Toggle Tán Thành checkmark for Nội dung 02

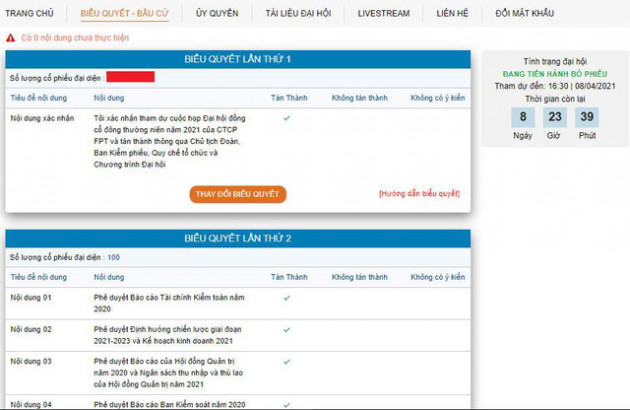tap(287, 328)
